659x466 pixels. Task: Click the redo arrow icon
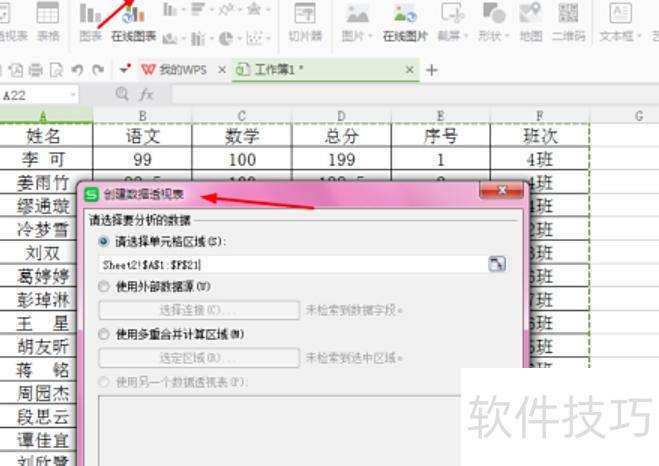[x=98, y=70]
